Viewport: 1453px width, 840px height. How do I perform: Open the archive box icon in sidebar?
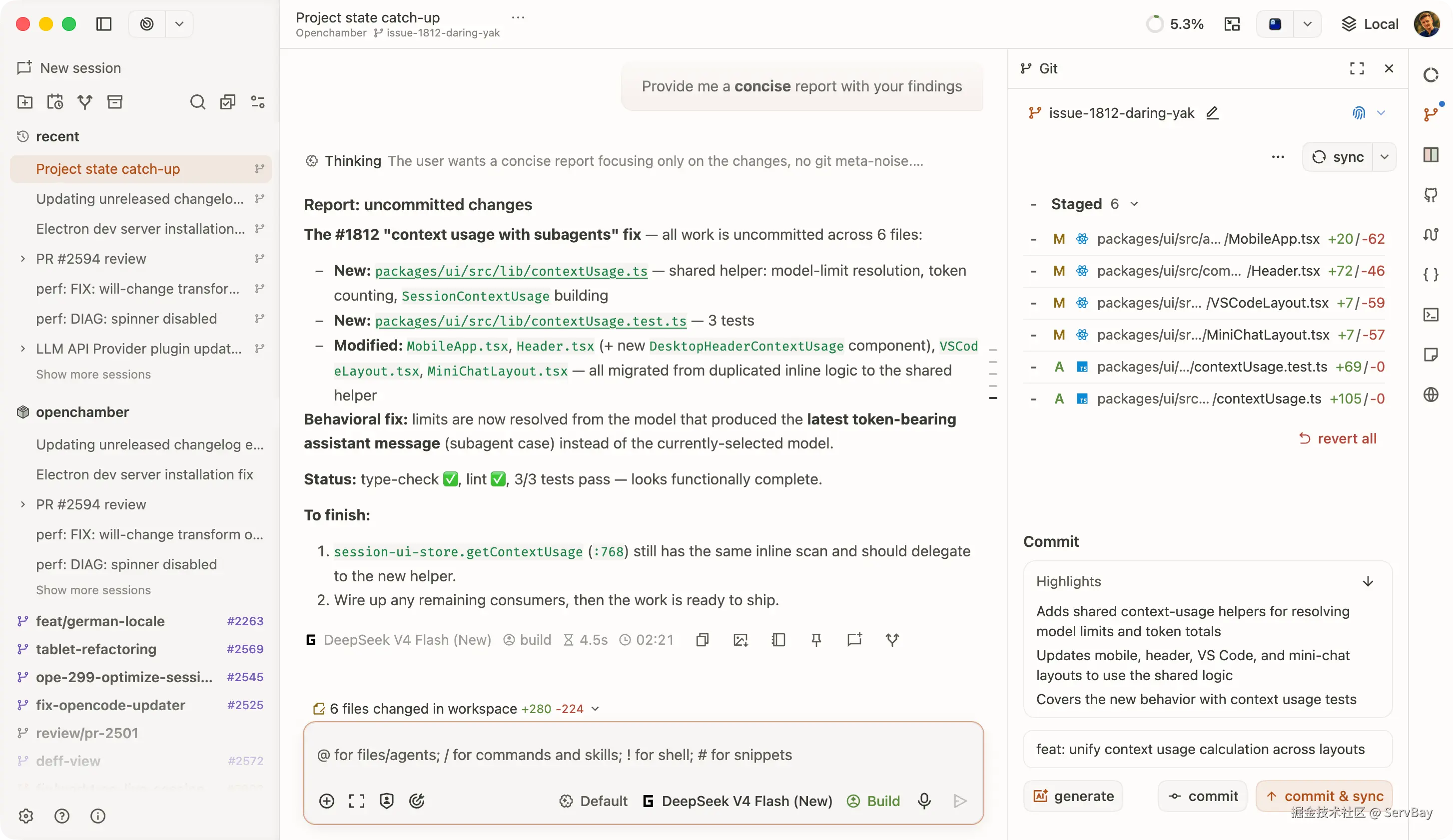coord(115,102)
